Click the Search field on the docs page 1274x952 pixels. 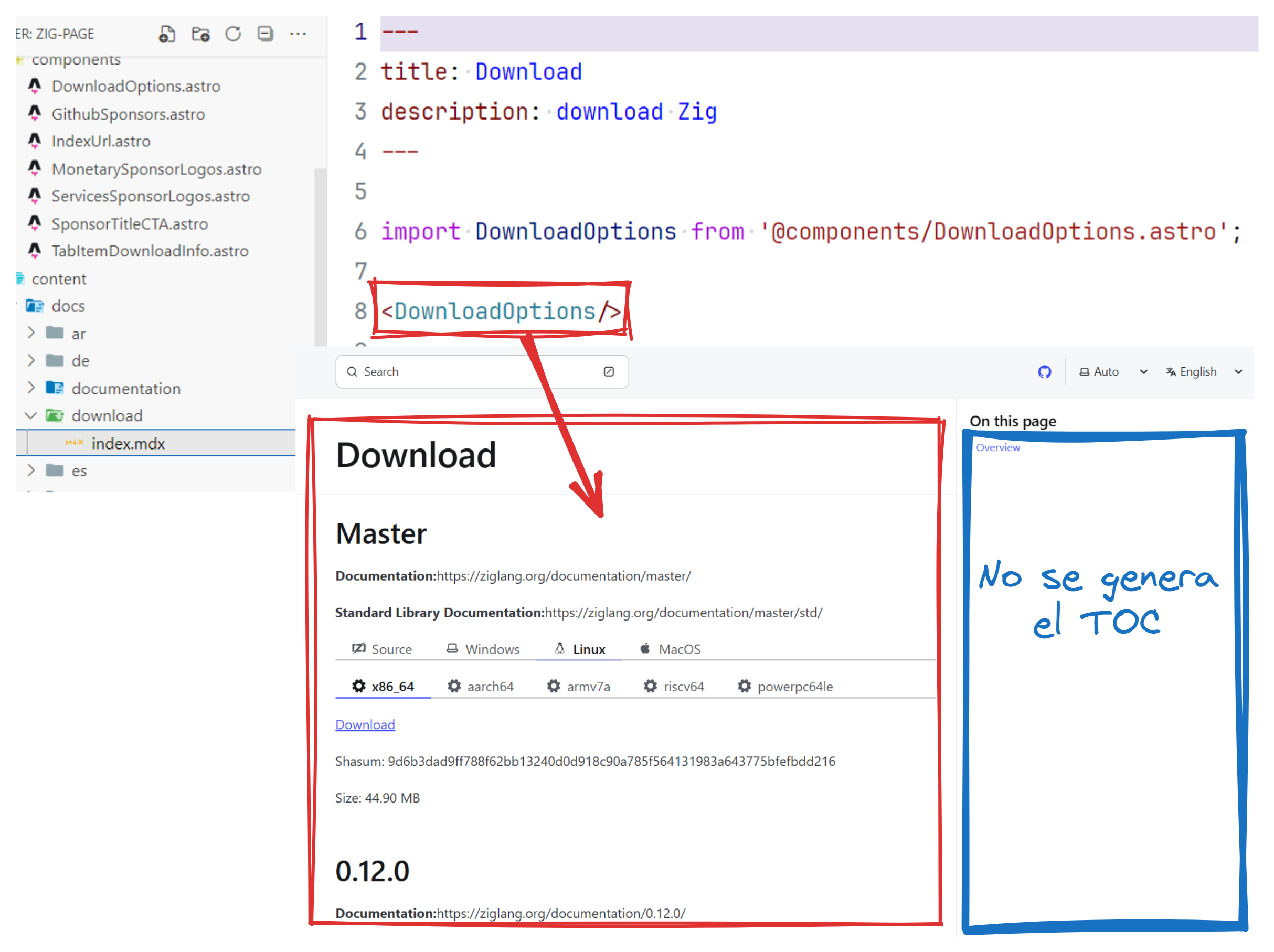pyautogui.click(x=482, y=372)
